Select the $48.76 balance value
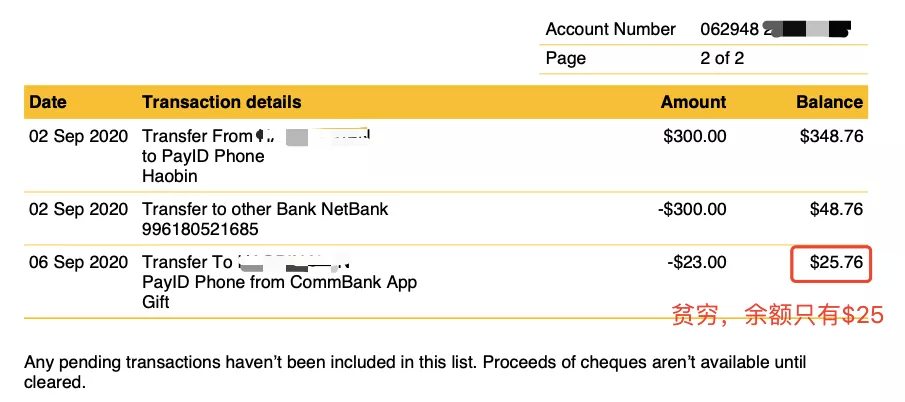 pos(836,209)
